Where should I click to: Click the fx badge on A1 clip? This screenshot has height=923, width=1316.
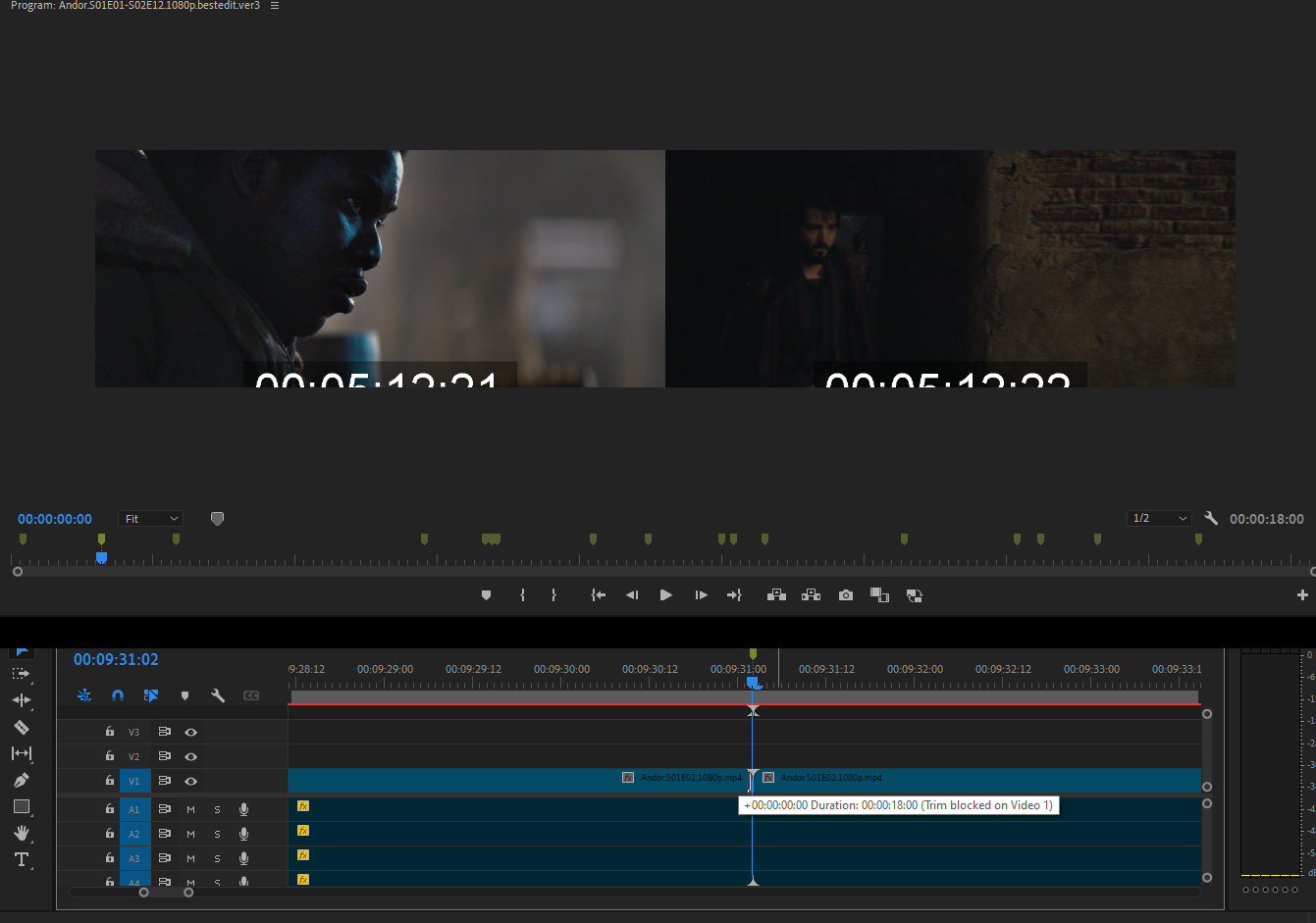[x=303, y=806]
